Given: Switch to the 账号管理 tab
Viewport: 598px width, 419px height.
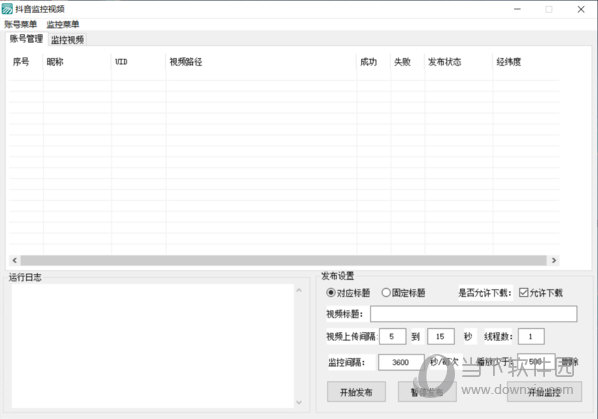Looking at the screenshot, I should pos(26,39).
